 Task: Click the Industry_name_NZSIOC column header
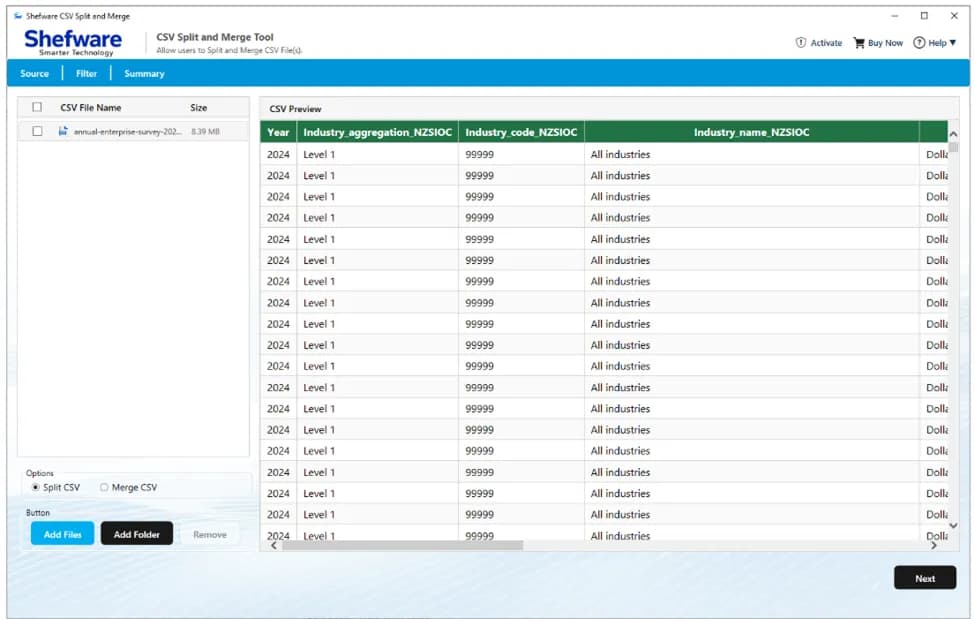[751, 132]
